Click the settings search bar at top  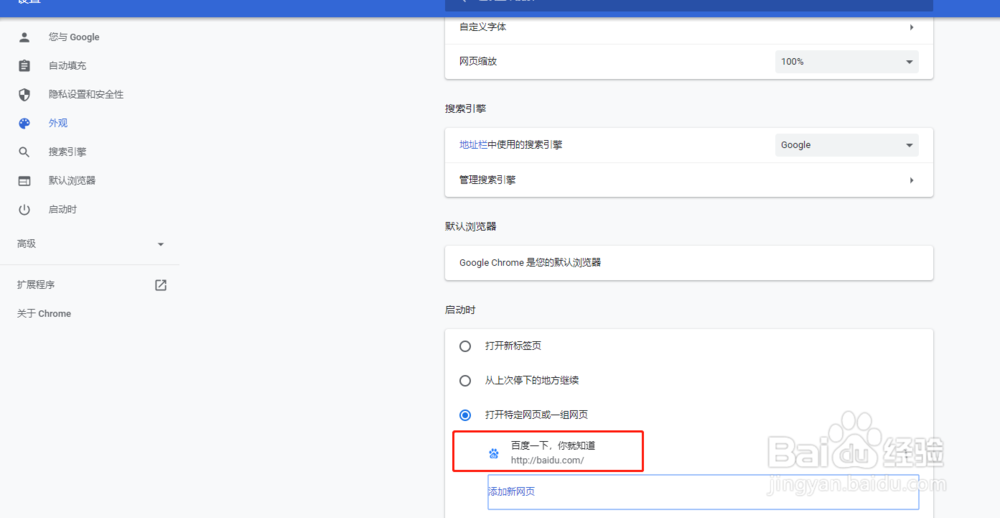[x=689, y=5]
